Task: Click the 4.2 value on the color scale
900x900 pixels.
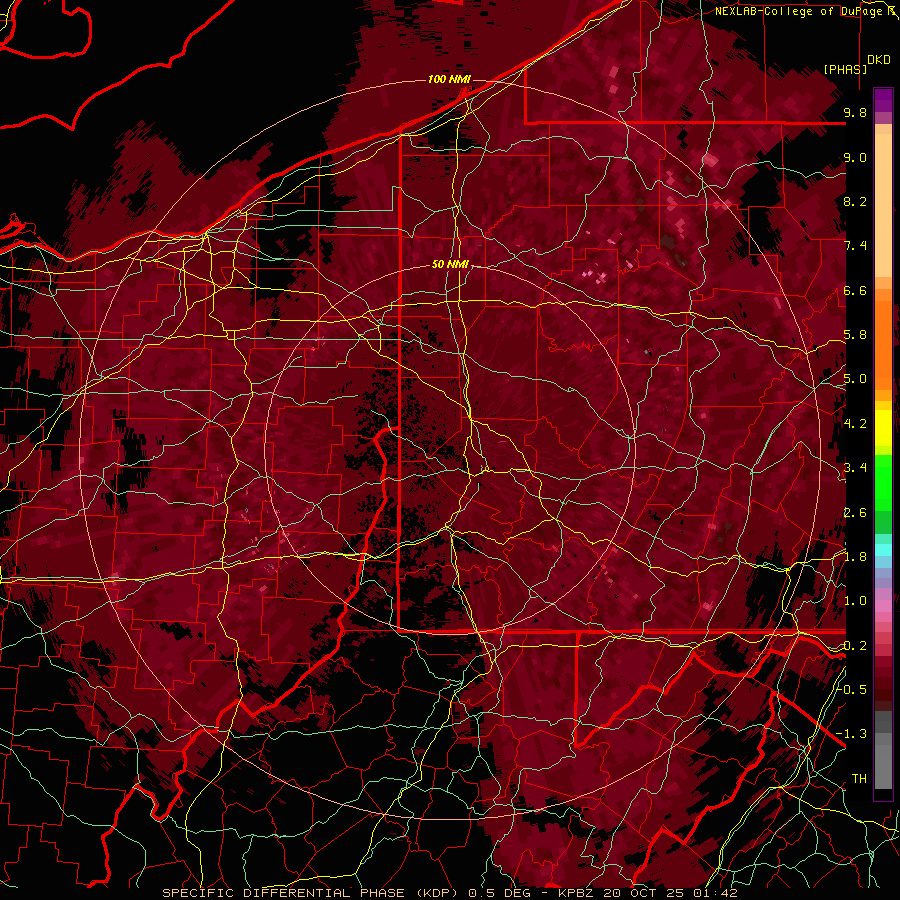Action: (855, 424)
